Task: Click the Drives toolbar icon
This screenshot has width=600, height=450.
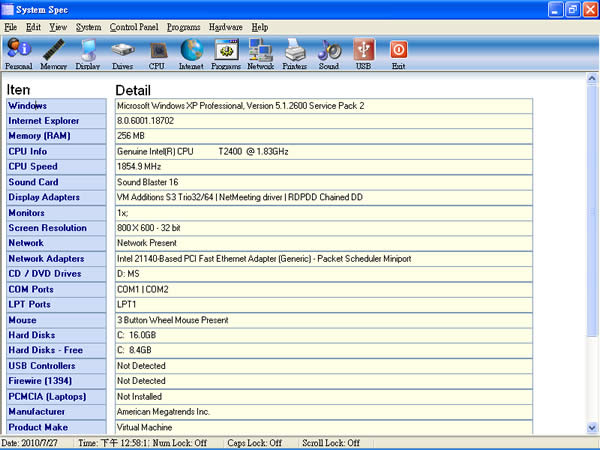Action: 122,54
